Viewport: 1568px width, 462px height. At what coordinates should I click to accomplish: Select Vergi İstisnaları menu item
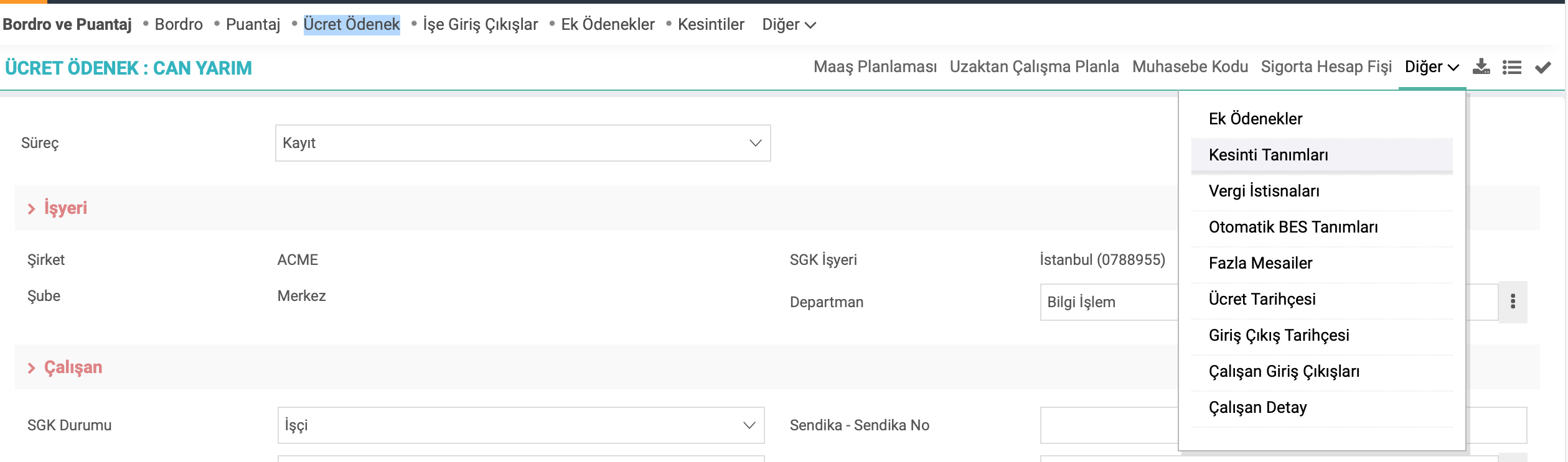1322,191
